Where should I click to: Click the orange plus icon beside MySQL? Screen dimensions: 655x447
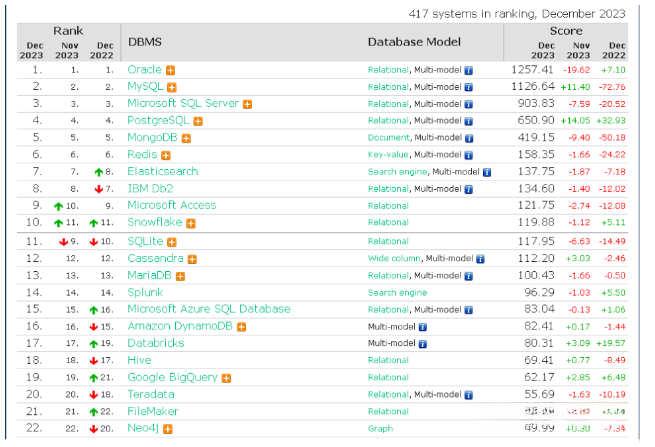(x=172, y=87)
